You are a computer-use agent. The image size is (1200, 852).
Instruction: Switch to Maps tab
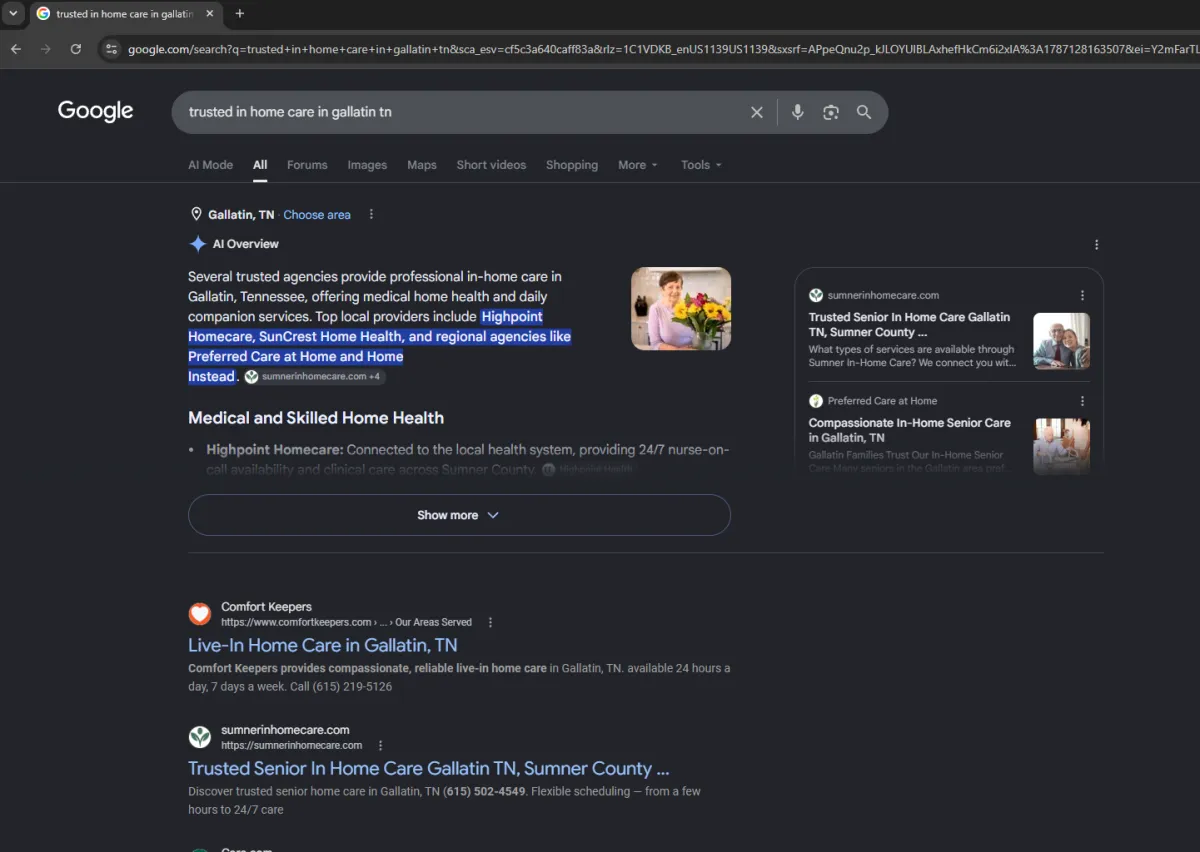(422, 165)
